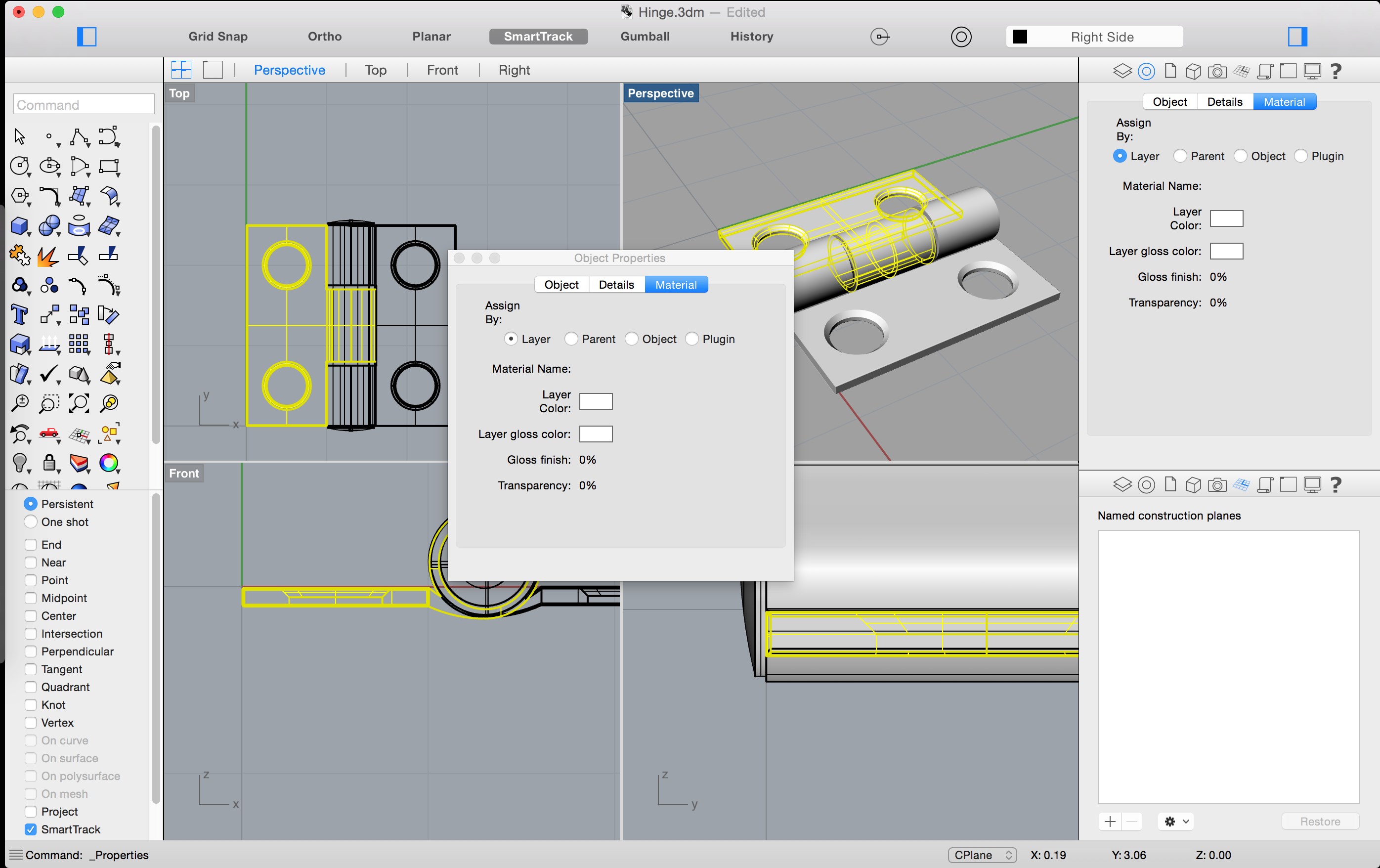Click the four-viewport layout icon

point(181,70)
